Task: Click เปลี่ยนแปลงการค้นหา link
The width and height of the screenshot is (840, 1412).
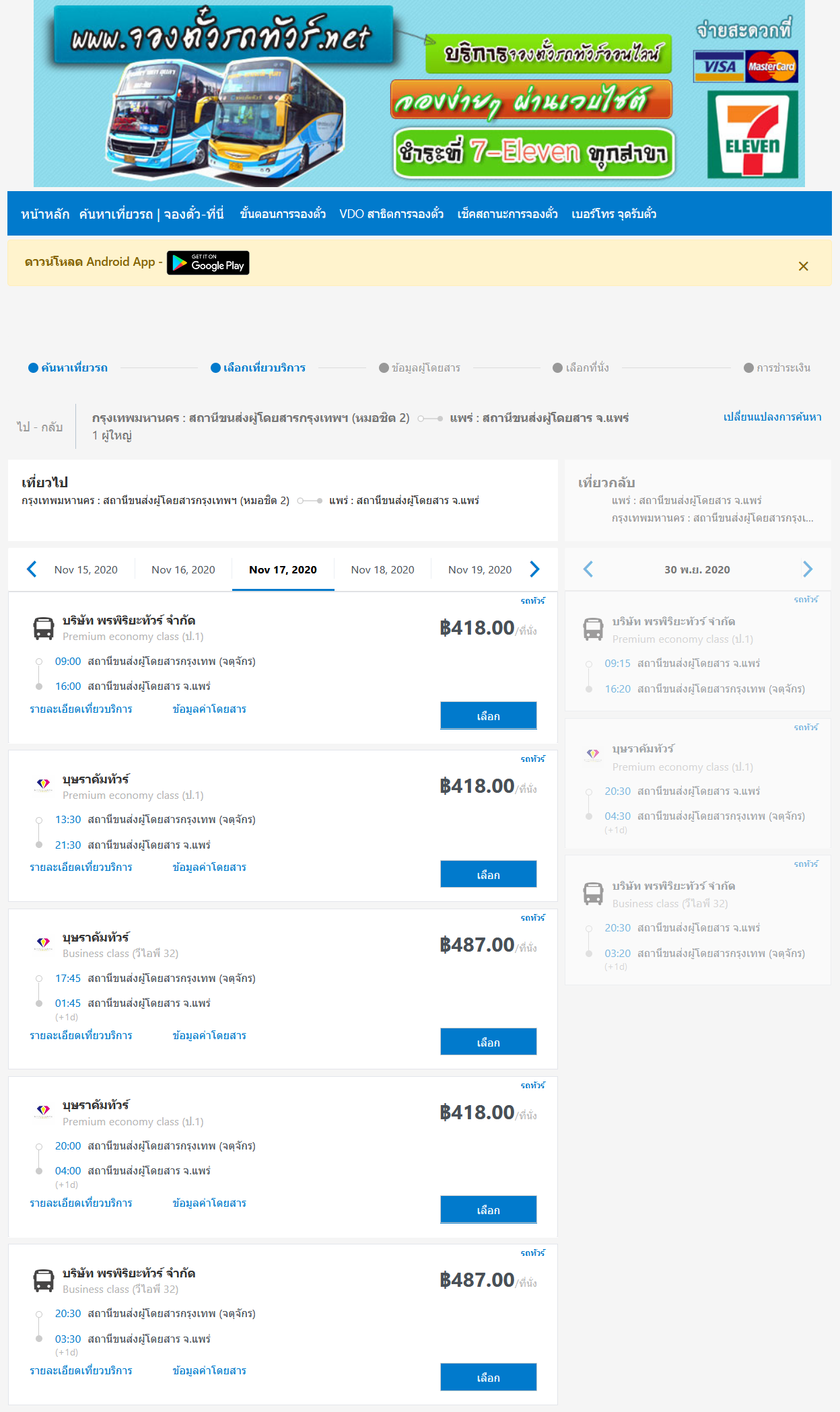Action: tap(773, 417)
